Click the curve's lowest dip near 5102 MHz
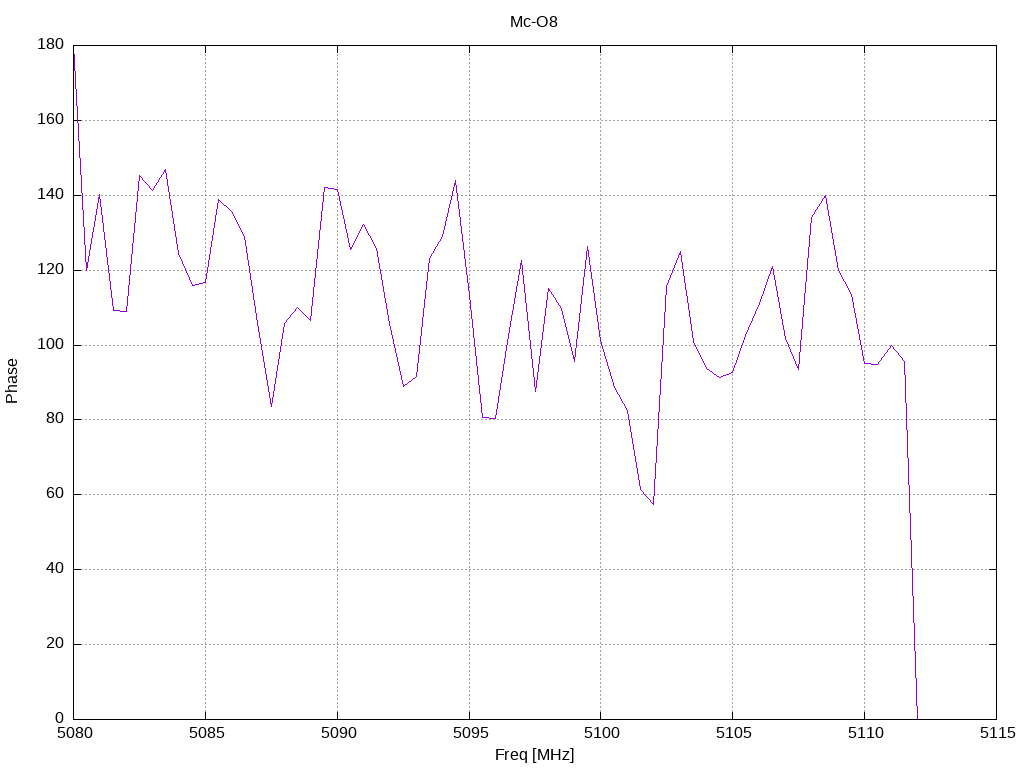This screenshot has height=768, width=1024. pyautogui.click(x=653, y=504)
